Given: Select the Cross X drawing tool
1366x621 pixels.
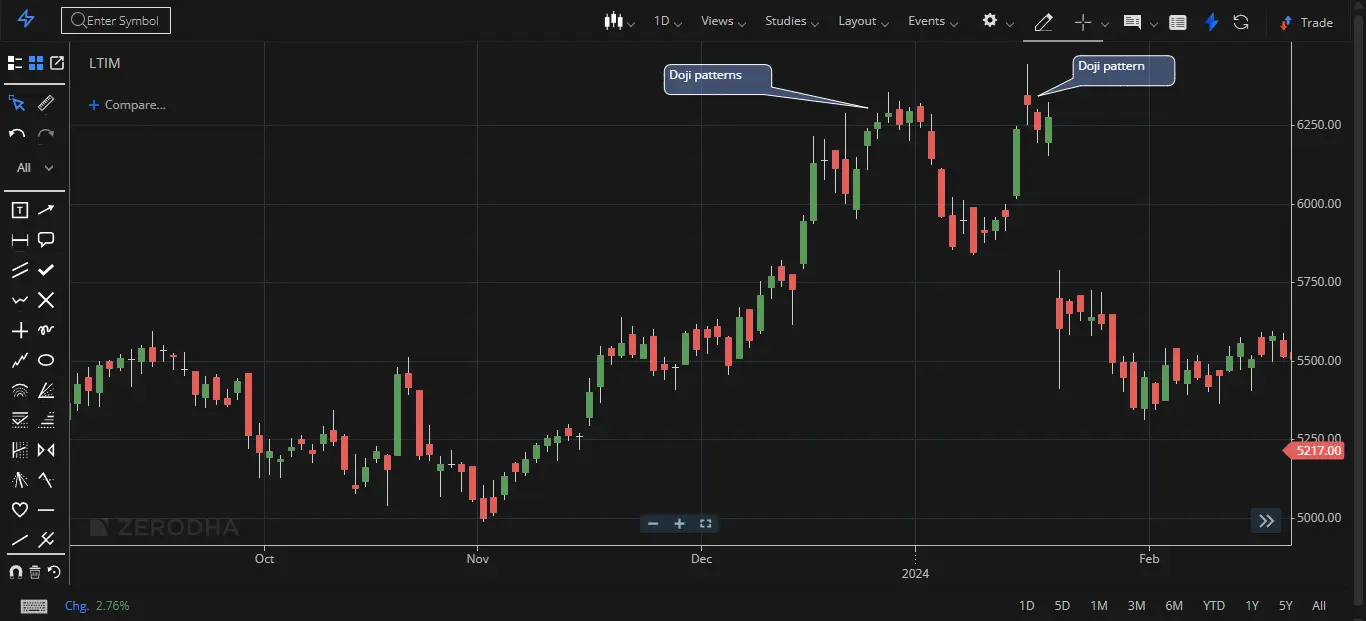Looking at the screenshot, I should tap(46, 300).
